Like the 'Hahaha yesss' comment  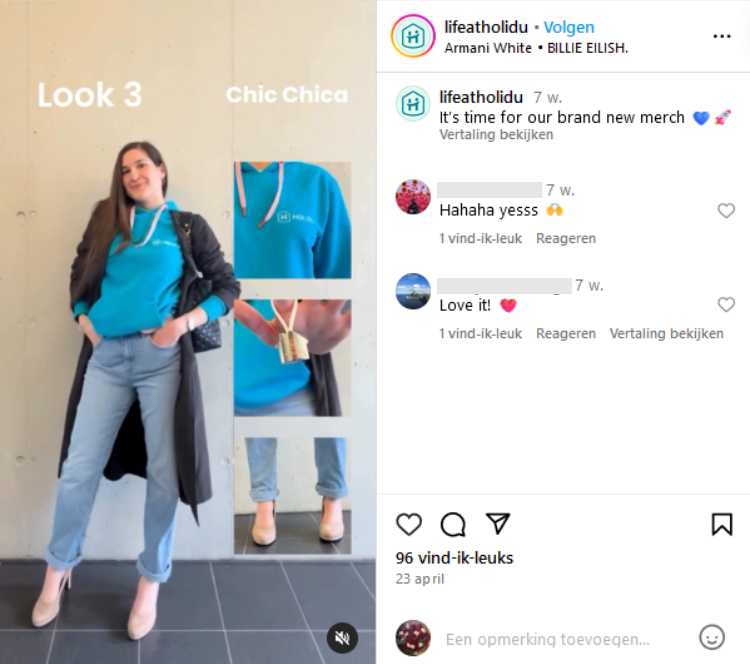click(x=726, y=210)
